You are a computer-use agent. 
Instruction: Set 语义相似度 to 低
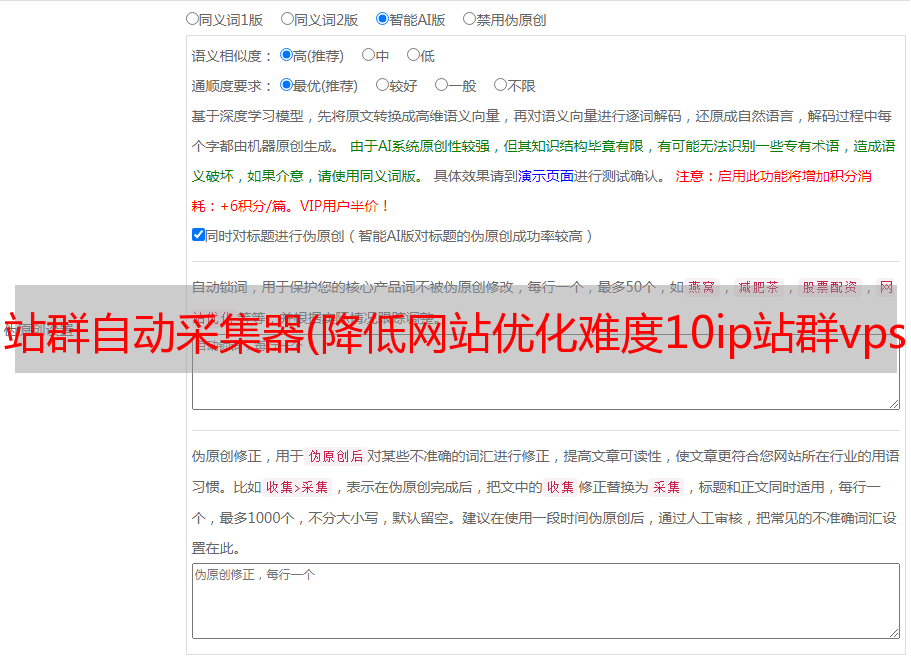click(x=413, y=55)
